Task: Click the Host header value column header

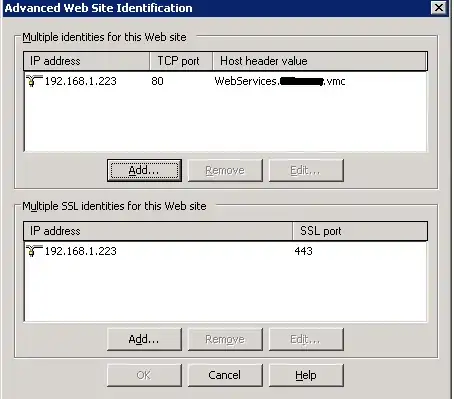Action: (320, 61)
